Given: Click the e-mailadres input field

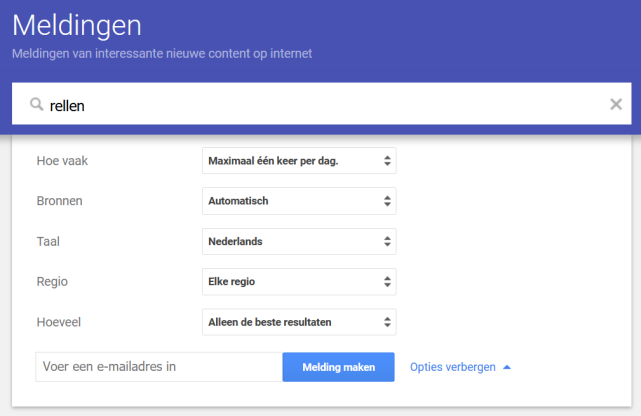Looking at the screenshot, I should 159,367.
